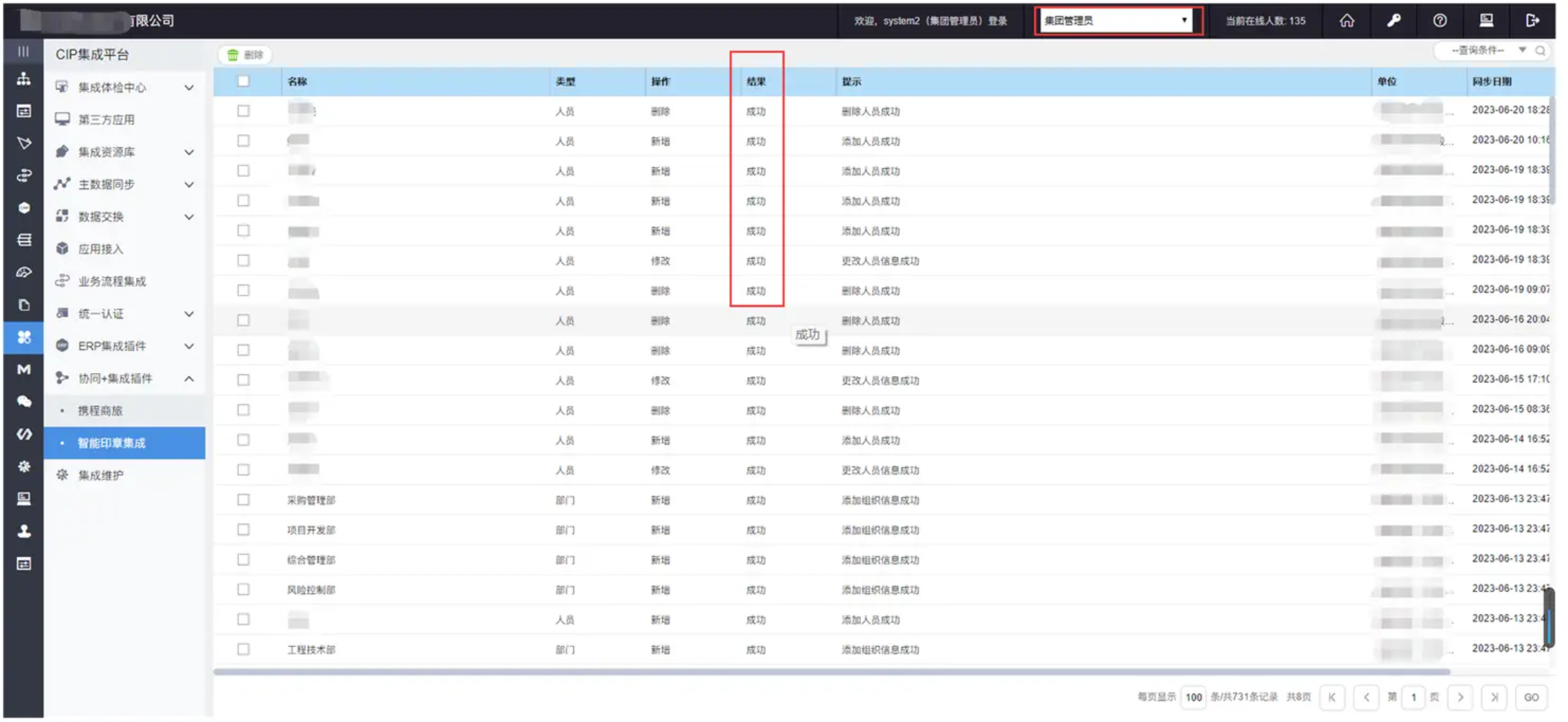Viewport: 1568px width, 722px height.
Task: Go to the previous page arrow
Action: coord(1366,697)
